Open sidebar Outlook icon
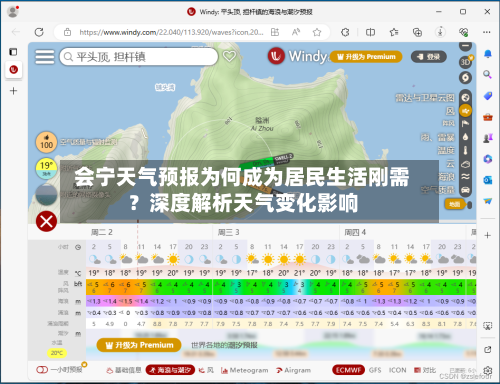This screenshot has height=384, width=500. [488, 180]
